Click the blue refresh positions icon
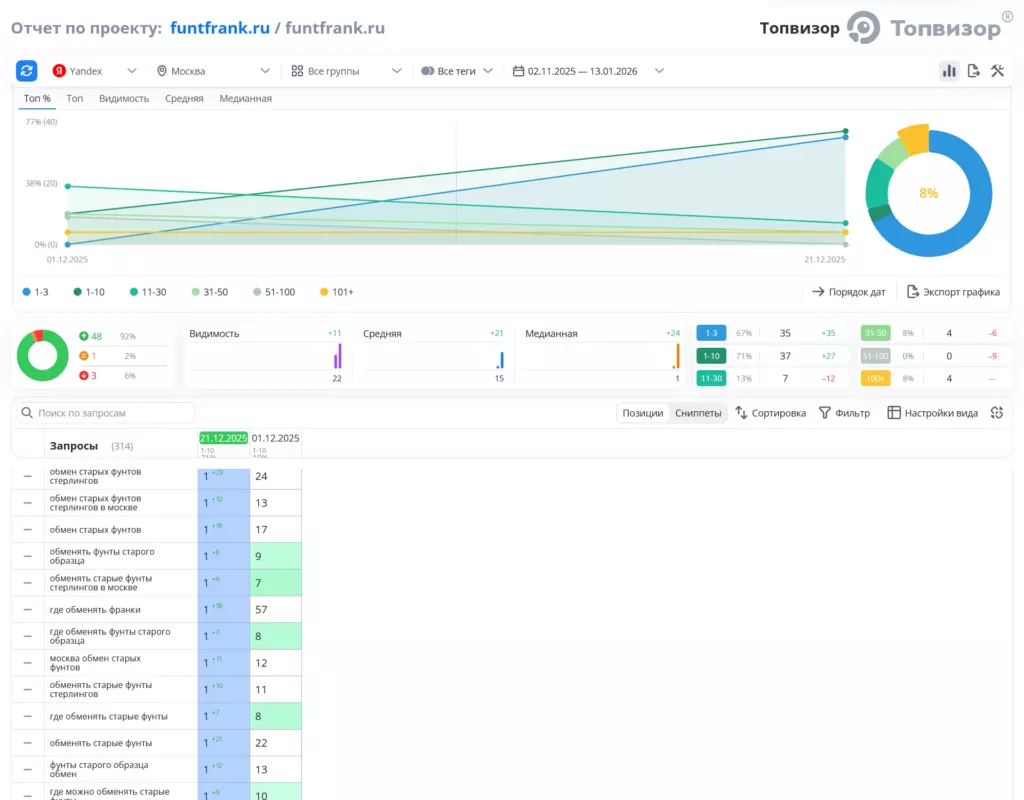Screen dimensions: 1024x800 [x=27, y=71]
